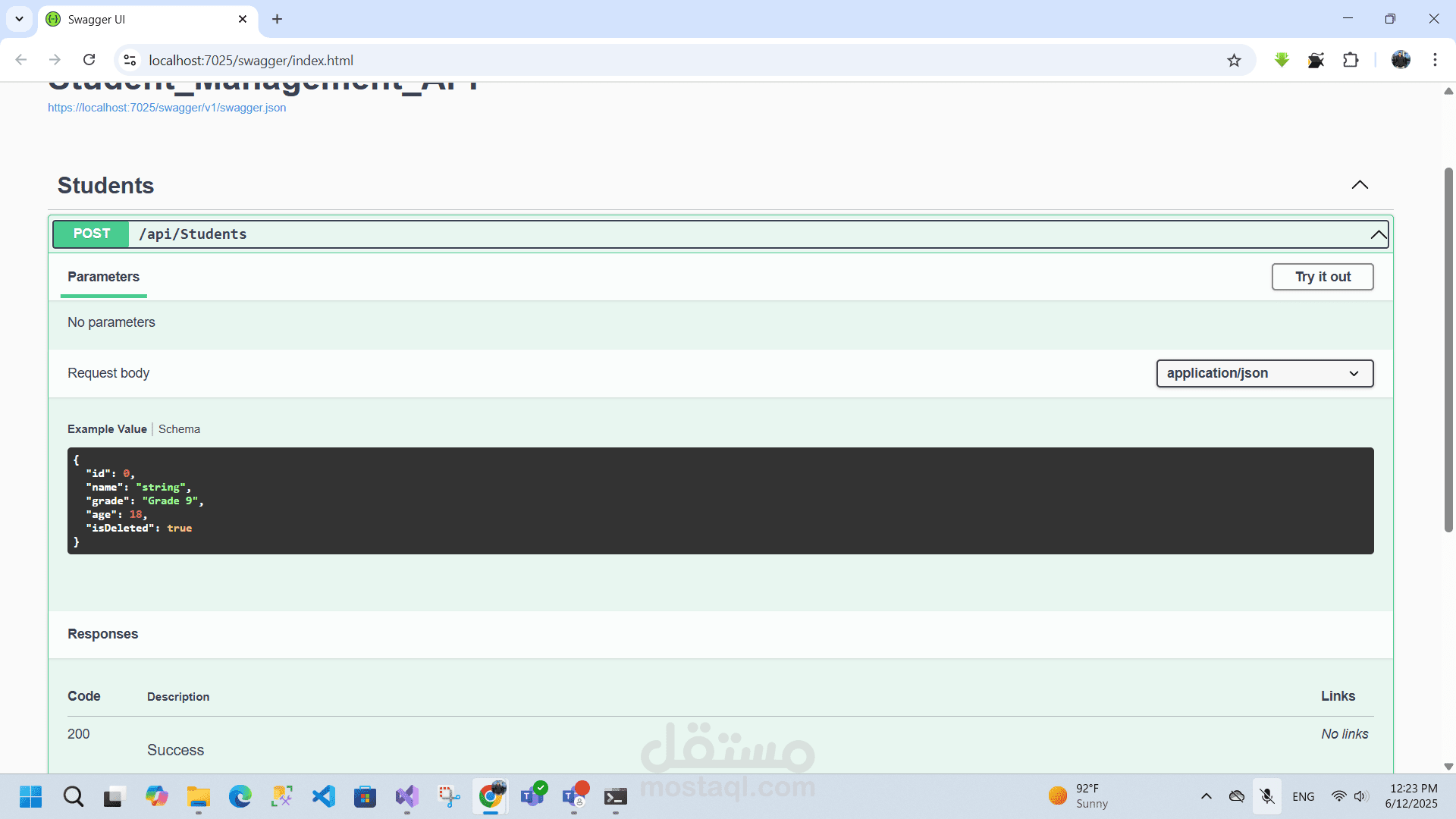Viewport: 1456px width, 819px height.
Task: Collapse the POST /api/Students operation
Action: pos(1377,234)
